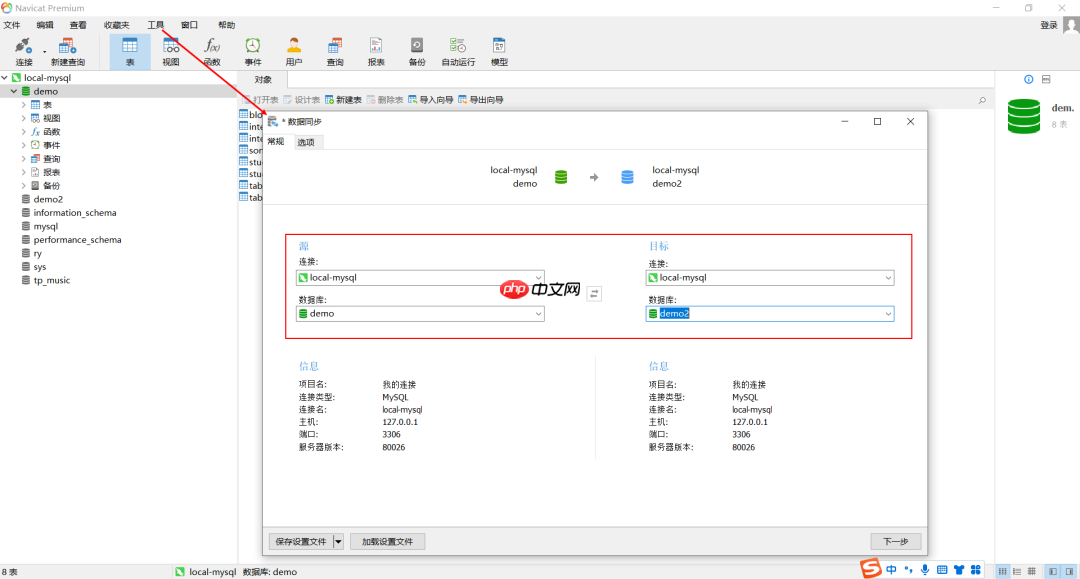Select the information_schema database in tree
The width and height of the screenshot is (1080, 579).
(74, 213)
